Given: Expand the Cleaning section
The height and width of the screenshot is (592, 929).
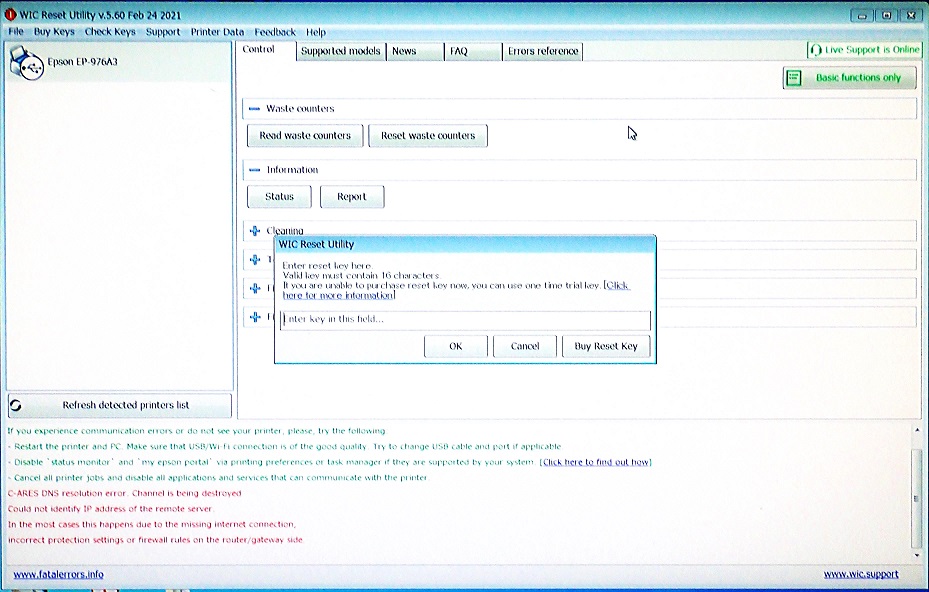Looking at the screenshot, I should pyautogui.click(x=255, y=231).
